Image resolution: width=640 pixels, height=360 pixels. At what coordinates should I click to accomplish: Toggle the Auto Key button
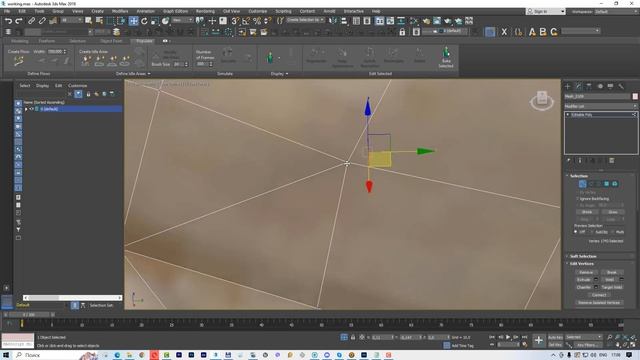tap(555, 337)
